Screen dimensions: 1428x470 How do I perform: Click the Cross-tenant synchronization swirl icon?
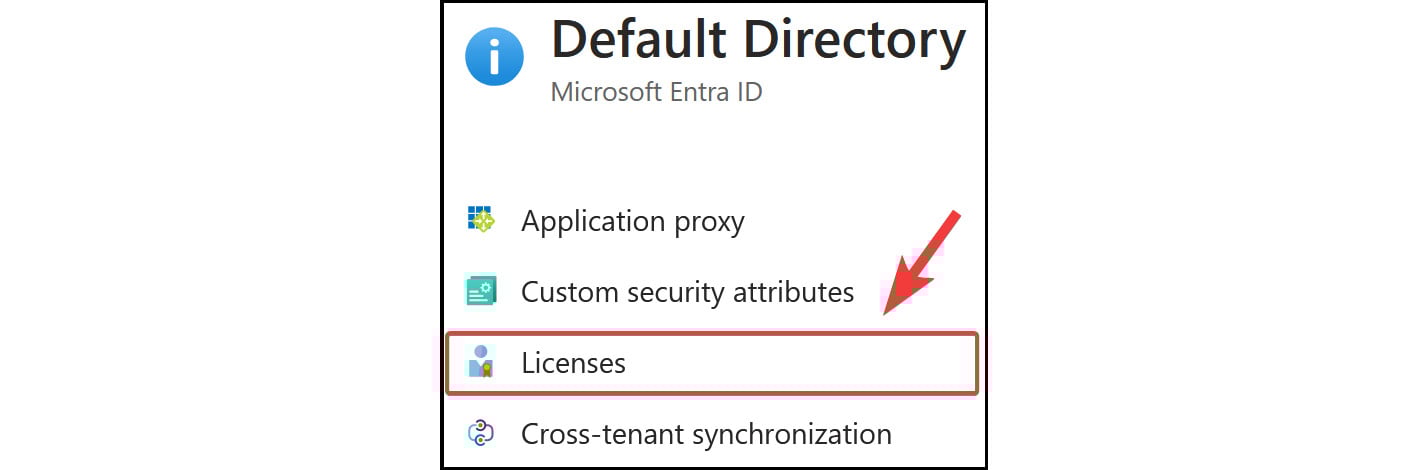point(481,434)
